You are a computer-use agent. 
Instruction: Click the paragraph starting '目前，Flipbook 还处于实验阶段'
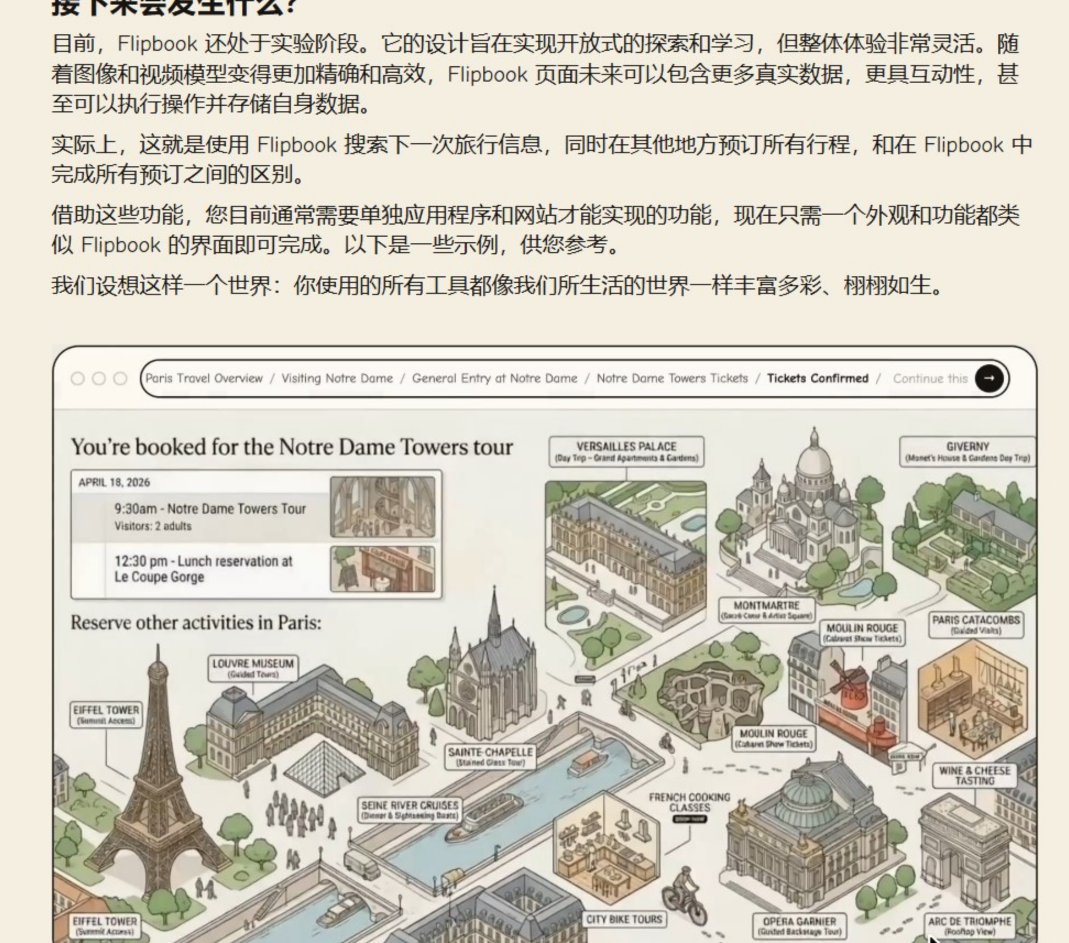[535, 74]
